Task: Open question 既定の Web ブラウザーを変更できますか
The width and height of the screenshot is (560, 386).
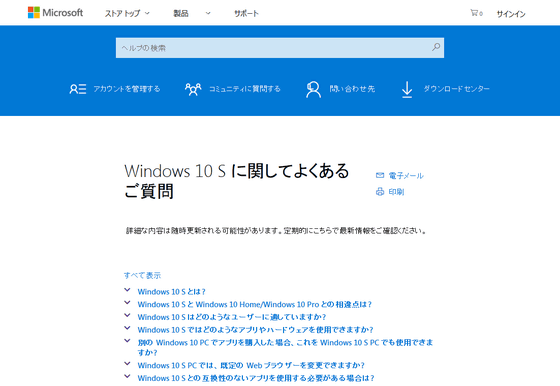Action: pyautogui.click(x=251, y=365)
